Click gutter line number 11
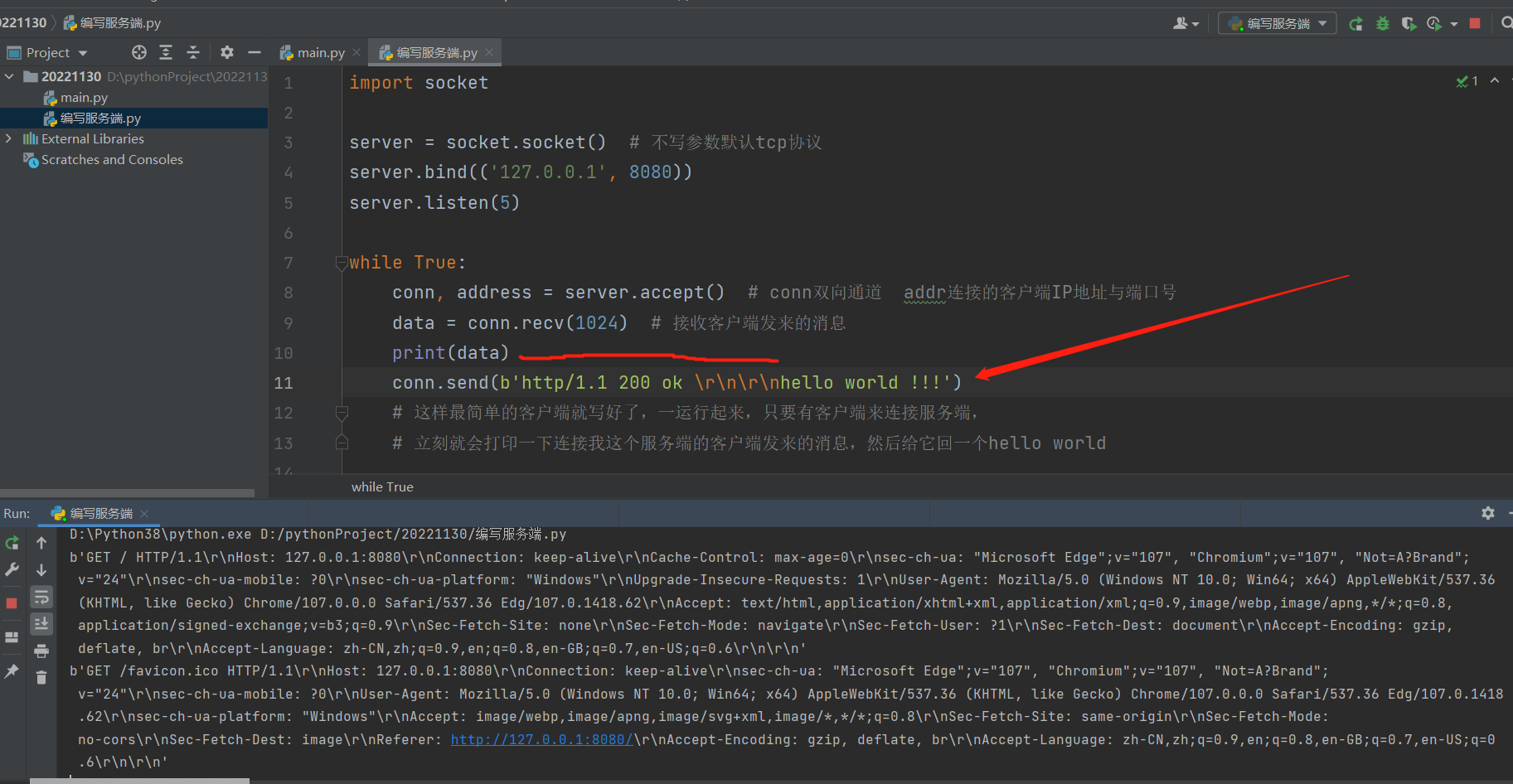The image size is (1513, 784). coord(284,383)
